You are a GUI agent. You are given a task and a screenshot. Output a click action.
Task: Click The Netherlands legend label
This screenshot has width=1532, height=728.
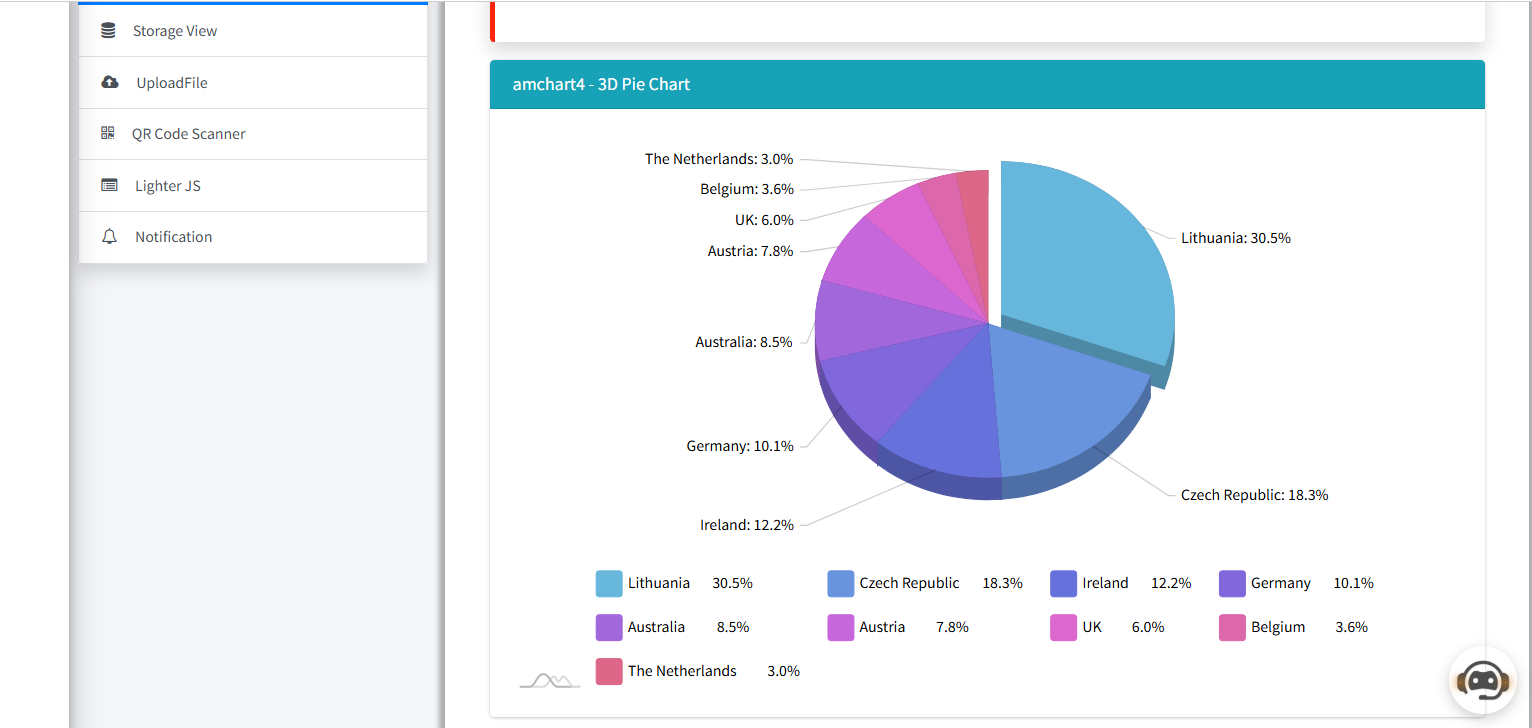coord(682,671)
